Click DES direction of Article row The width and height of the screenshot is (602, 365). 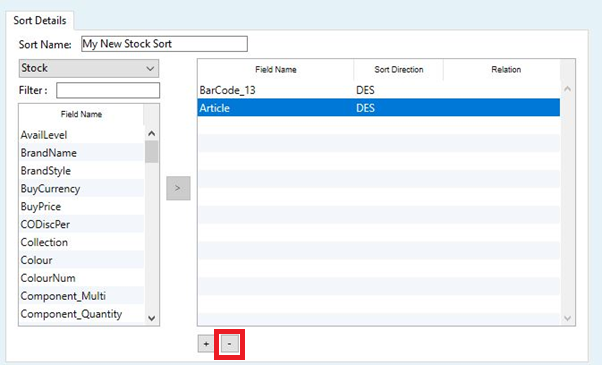click(x=365, y=108)
